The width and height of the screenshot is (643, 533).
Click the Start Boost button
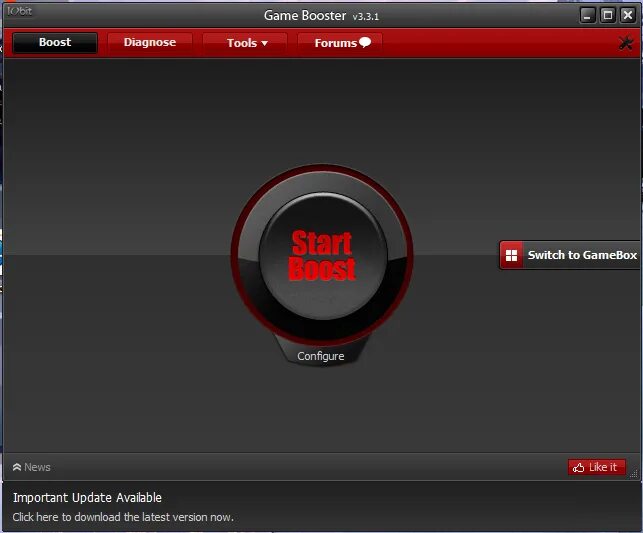323,256
